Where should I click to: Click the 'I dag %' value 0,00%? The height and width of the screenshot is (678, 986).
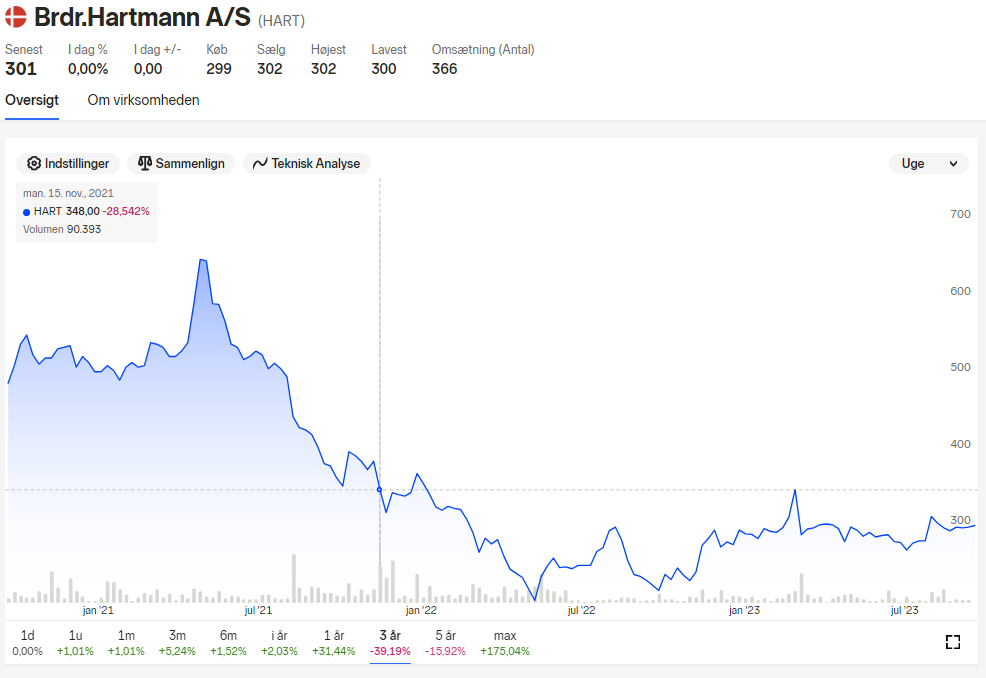pos(88,69)
